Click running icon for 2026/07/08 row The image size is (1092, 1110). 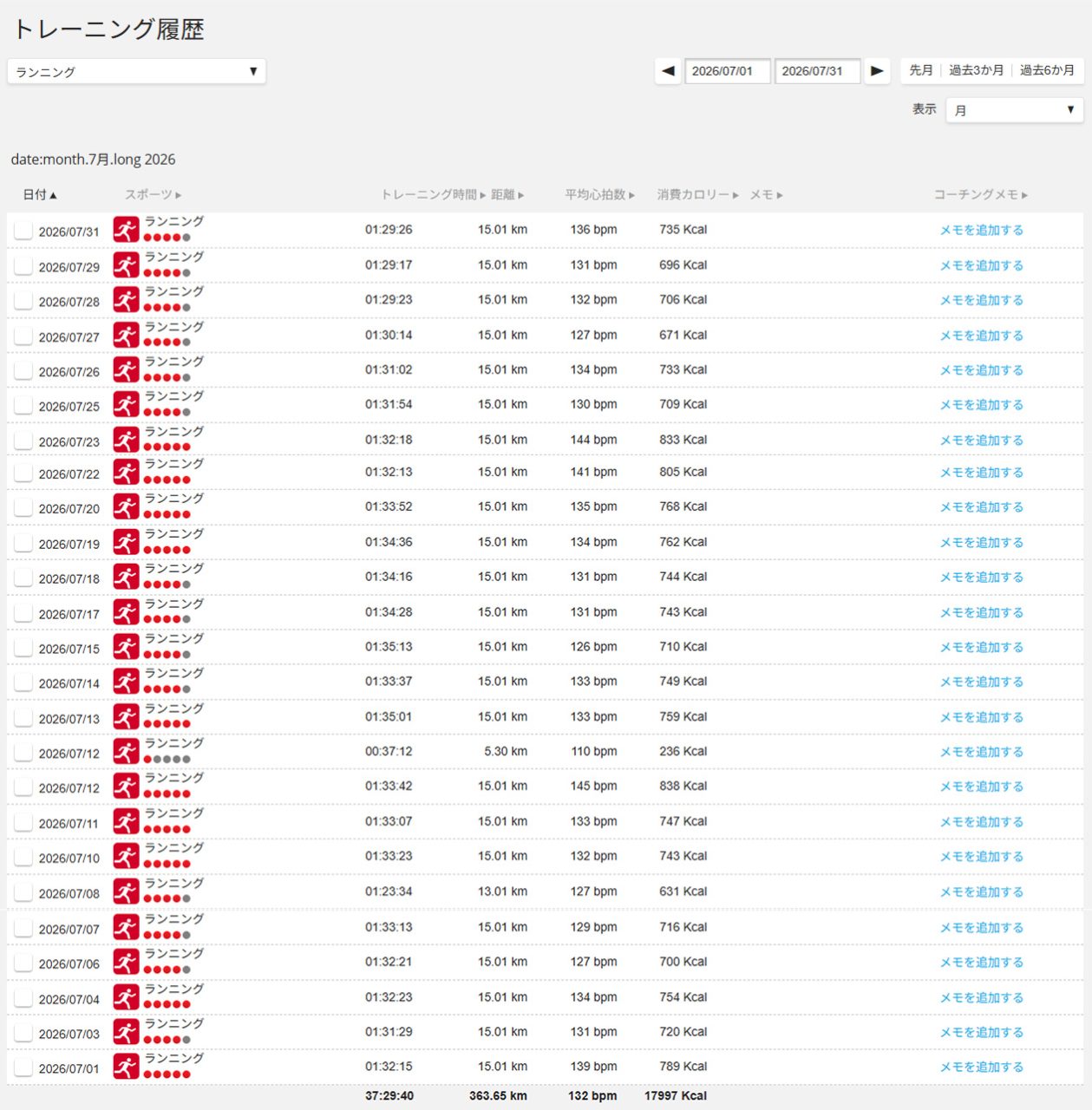pos(127,892)
